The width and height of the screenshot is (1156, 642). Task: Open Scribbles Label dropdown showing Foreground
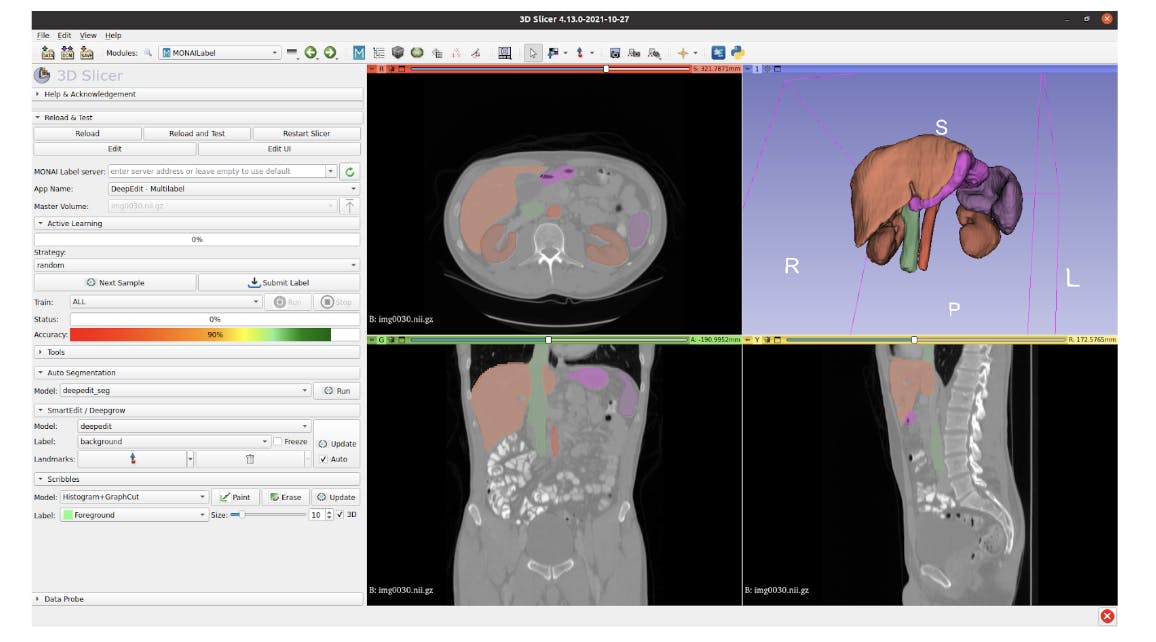tap(134, 514)
